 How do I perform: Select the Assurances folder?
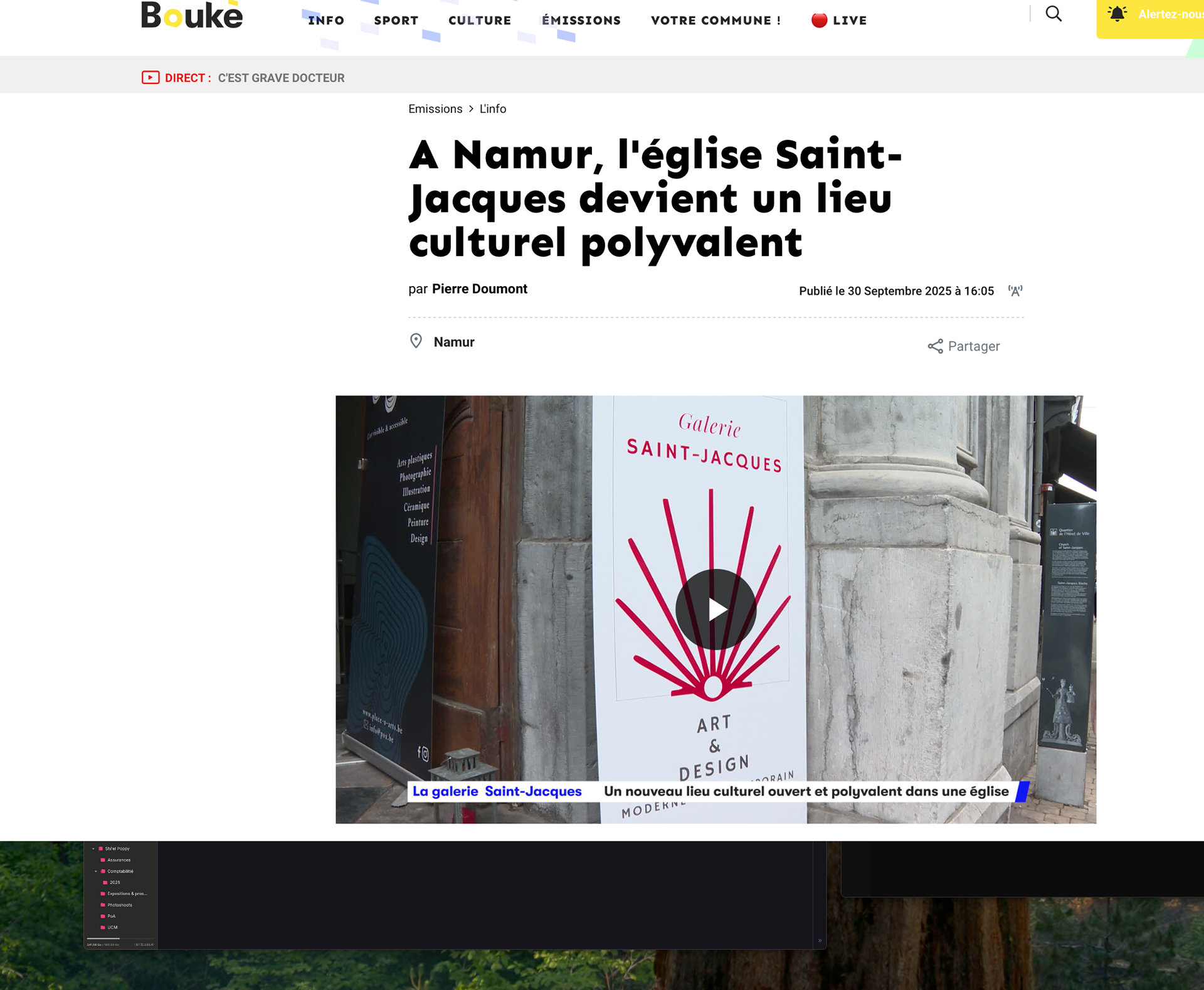click(119, 860)
